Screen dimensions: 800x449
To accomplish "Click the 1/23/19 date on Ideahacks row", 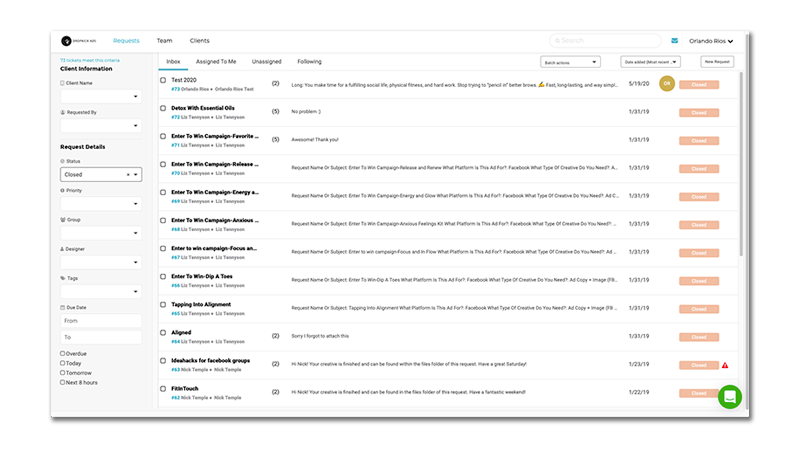I will pyautogui.click(x=639, y=364).
